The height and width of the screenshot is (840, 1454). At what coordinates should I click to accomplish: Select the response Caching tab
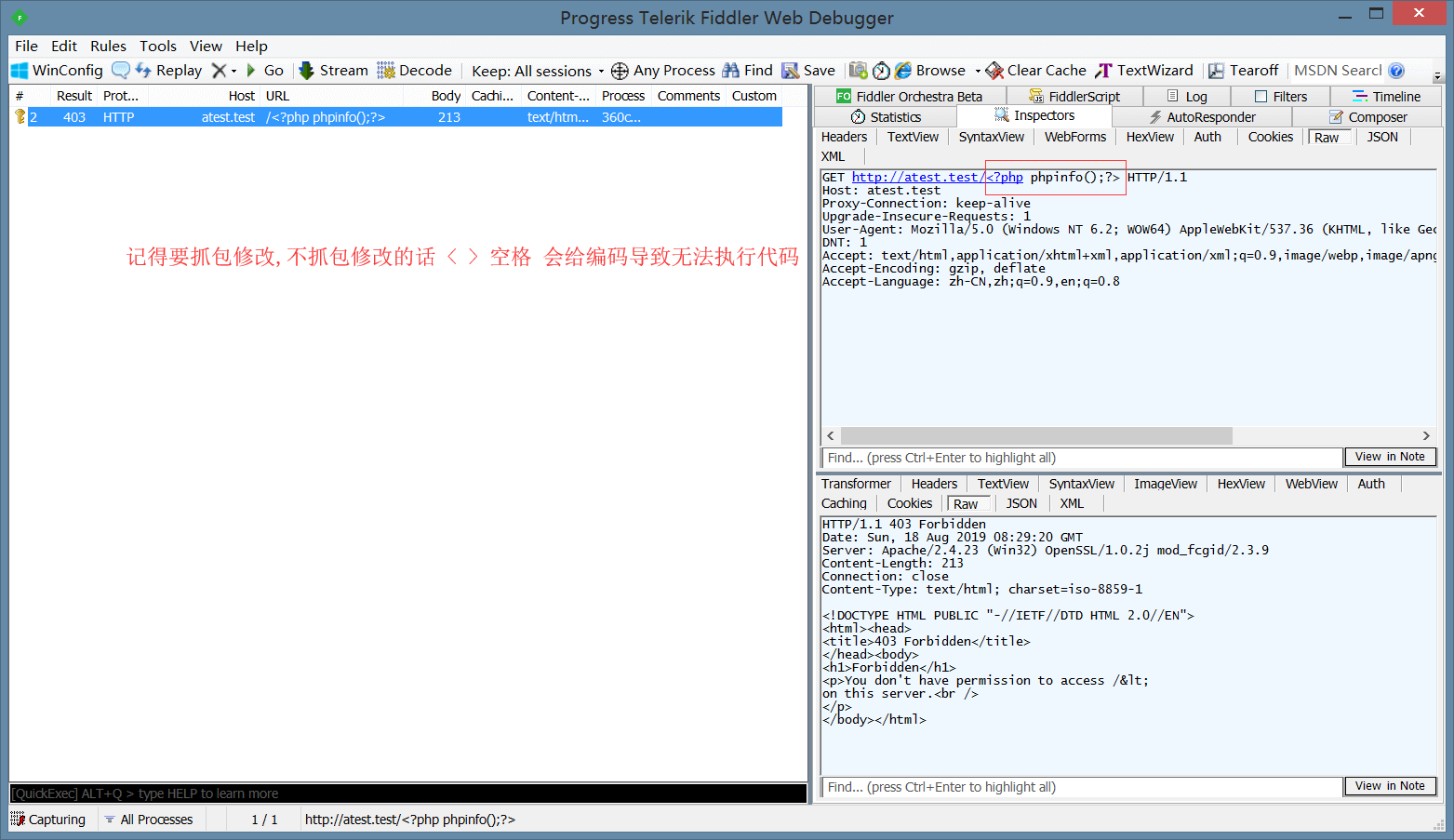tap(844, 503)
